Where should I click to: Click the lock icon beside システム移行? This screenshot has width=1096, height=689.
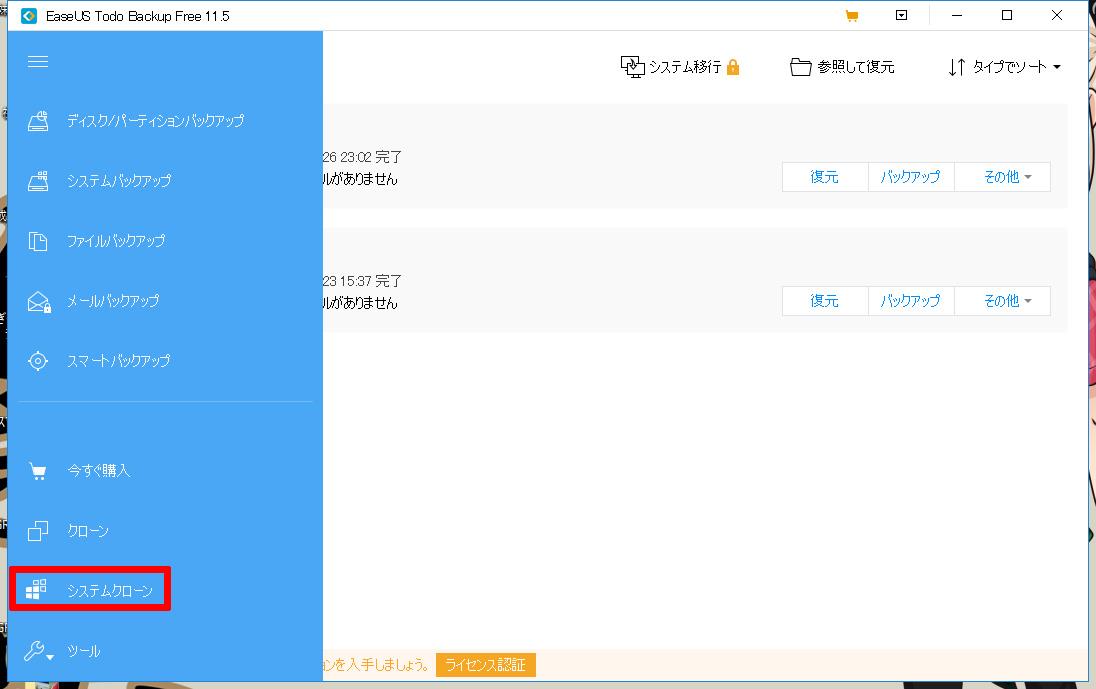[x=733, y=67]
